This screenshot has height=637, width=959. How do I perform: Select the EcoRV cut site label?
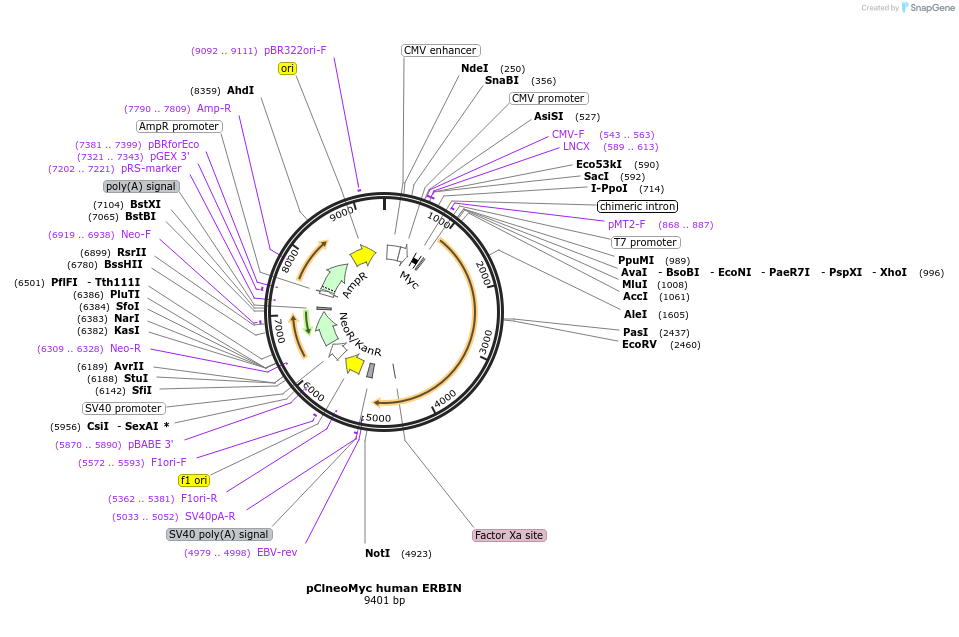click(638, 345)
